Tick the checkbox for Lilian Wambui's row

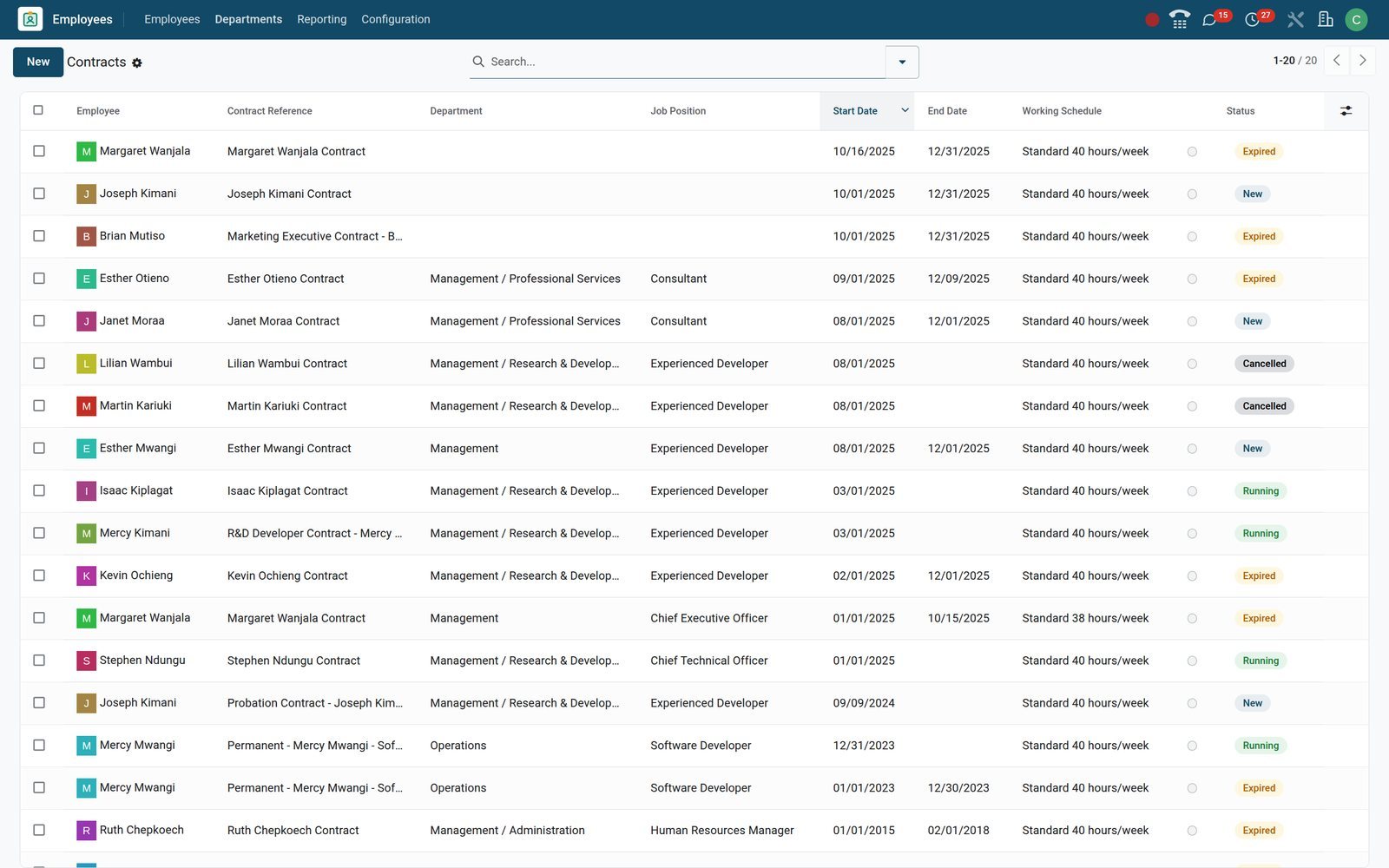(39, 364)
